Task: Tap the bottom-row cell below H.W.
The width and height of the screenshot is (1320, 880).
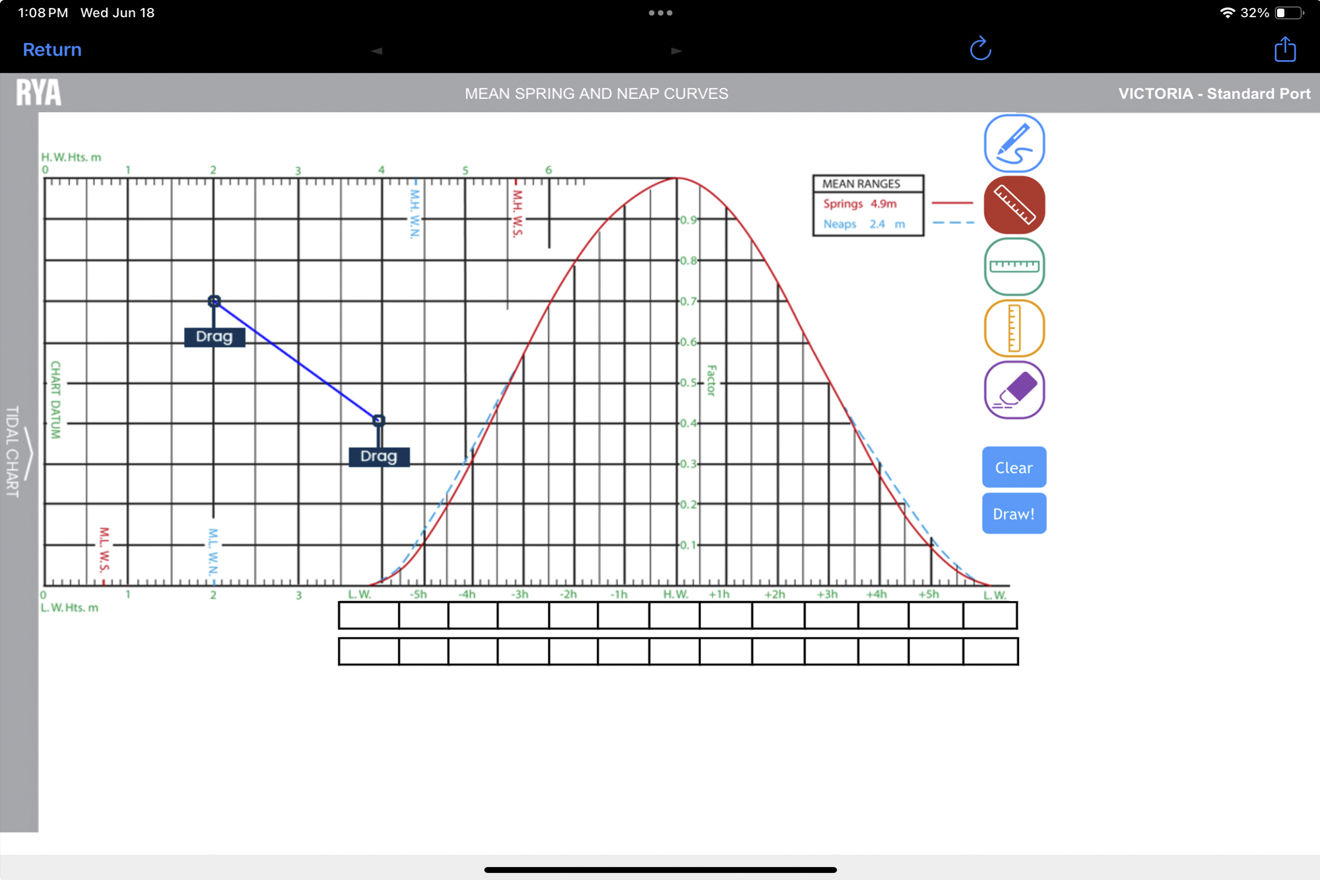Action: pyautogui.click(x=674, y=651)
